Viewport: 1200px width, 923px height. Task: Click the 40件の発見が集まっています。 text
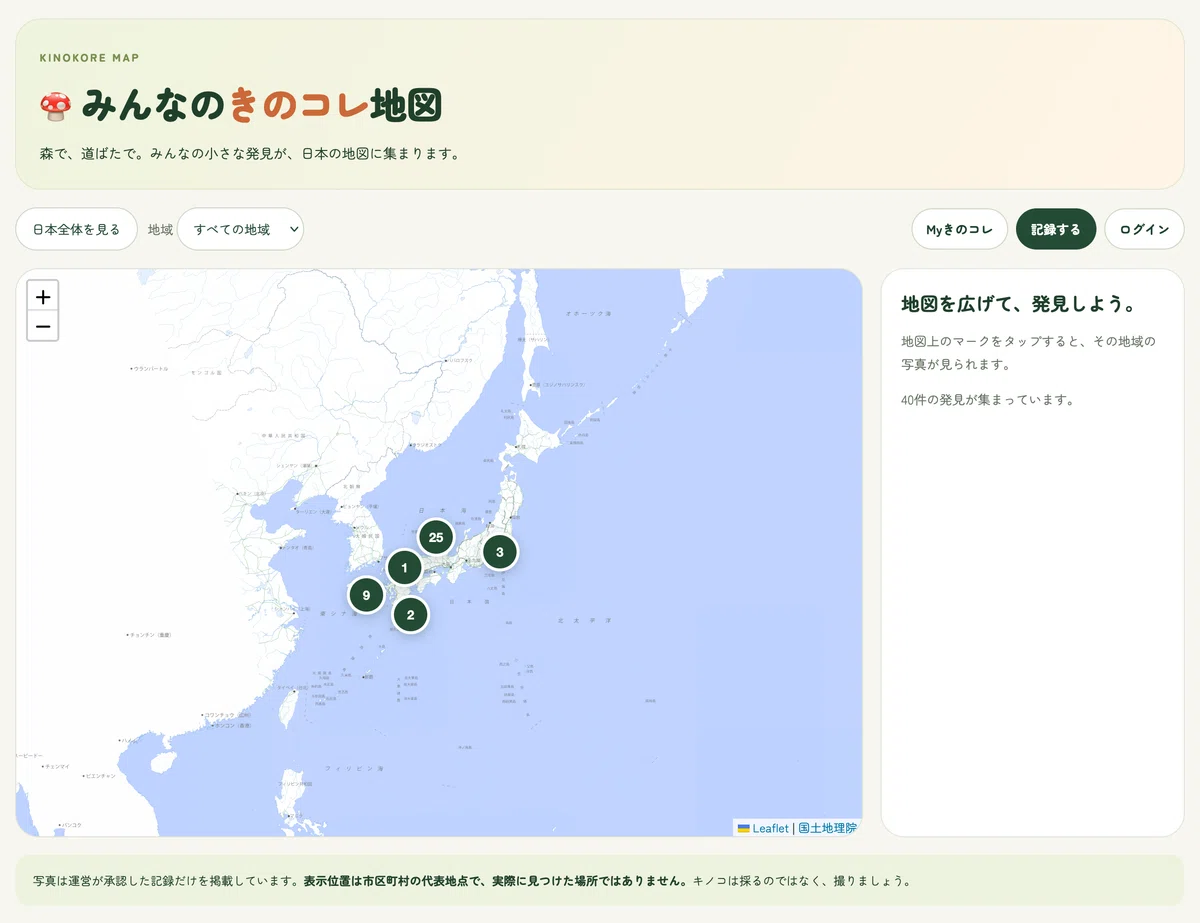(x=987, y=400)
